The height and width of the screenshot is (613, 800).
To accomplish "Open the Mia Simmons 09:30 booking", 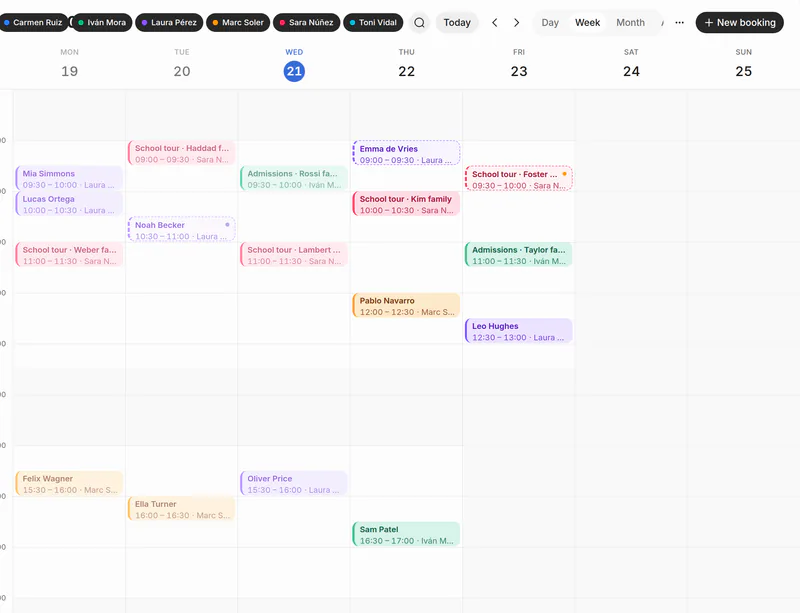I will click(x=69, y=179).
